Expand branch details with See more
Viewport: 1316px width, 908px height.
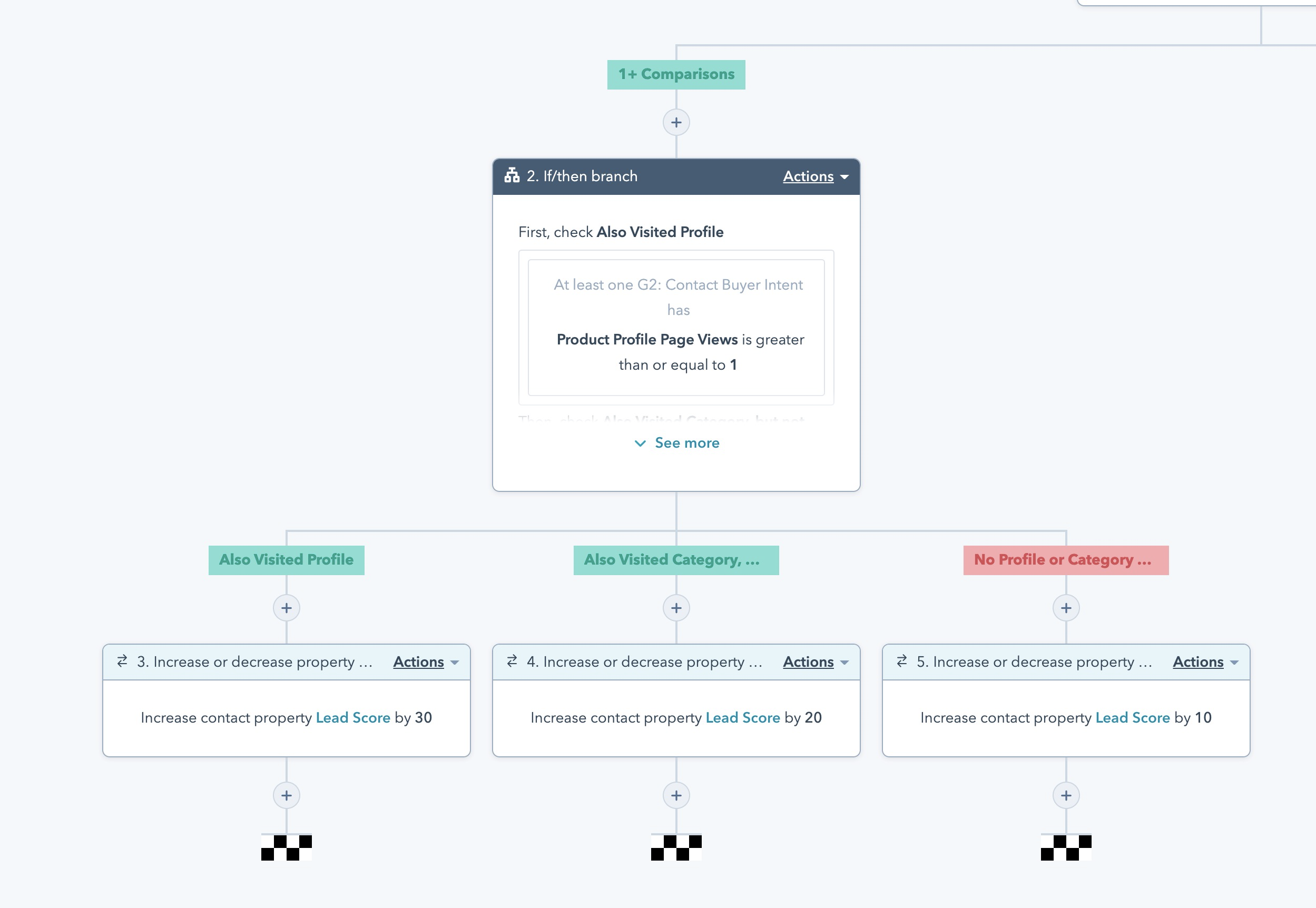coord(676,442)
